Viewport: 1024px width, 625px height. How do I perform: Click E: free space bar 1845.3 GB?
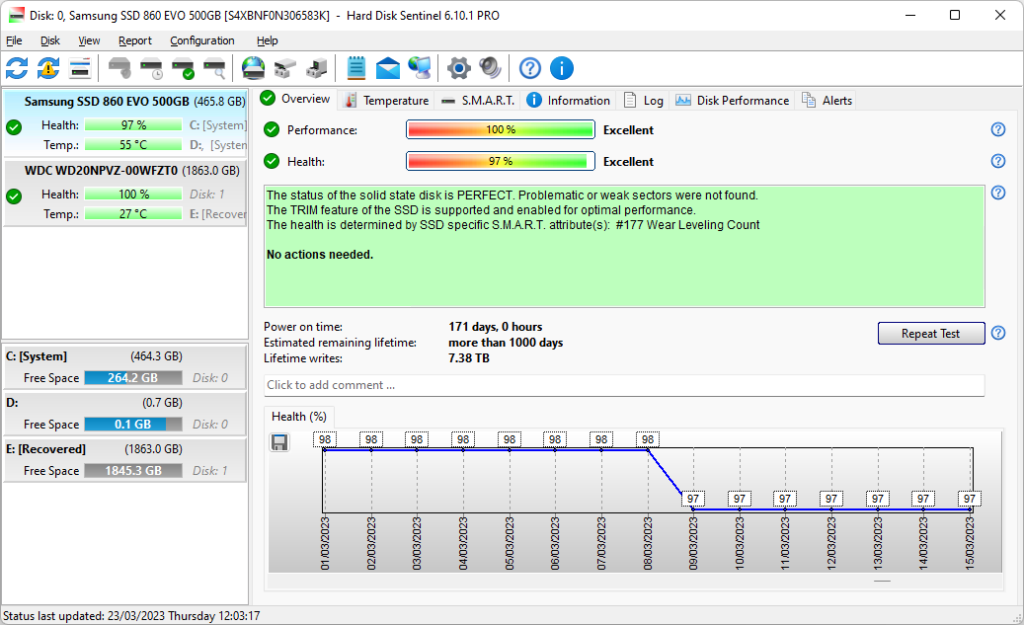tap(133, 471)
